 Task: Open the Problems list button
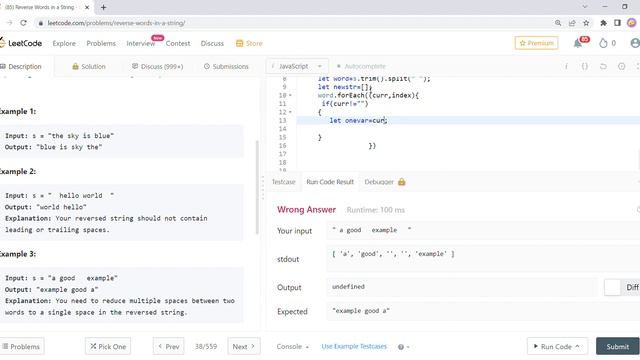(x=22, y=347)
